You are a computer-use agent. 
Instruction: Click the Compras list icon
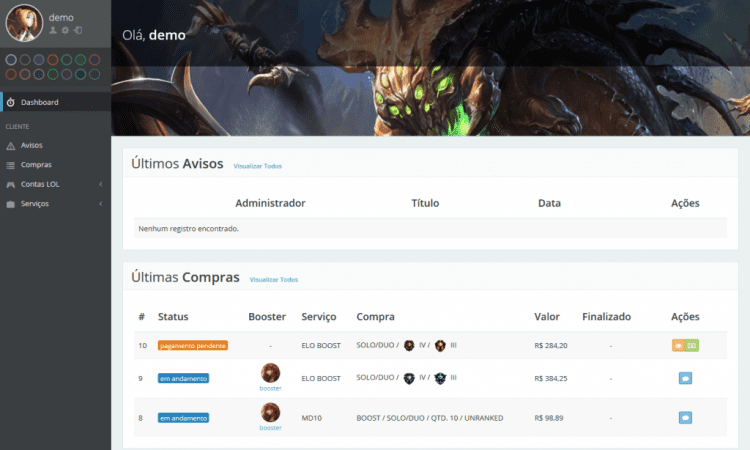click(11, 165)
